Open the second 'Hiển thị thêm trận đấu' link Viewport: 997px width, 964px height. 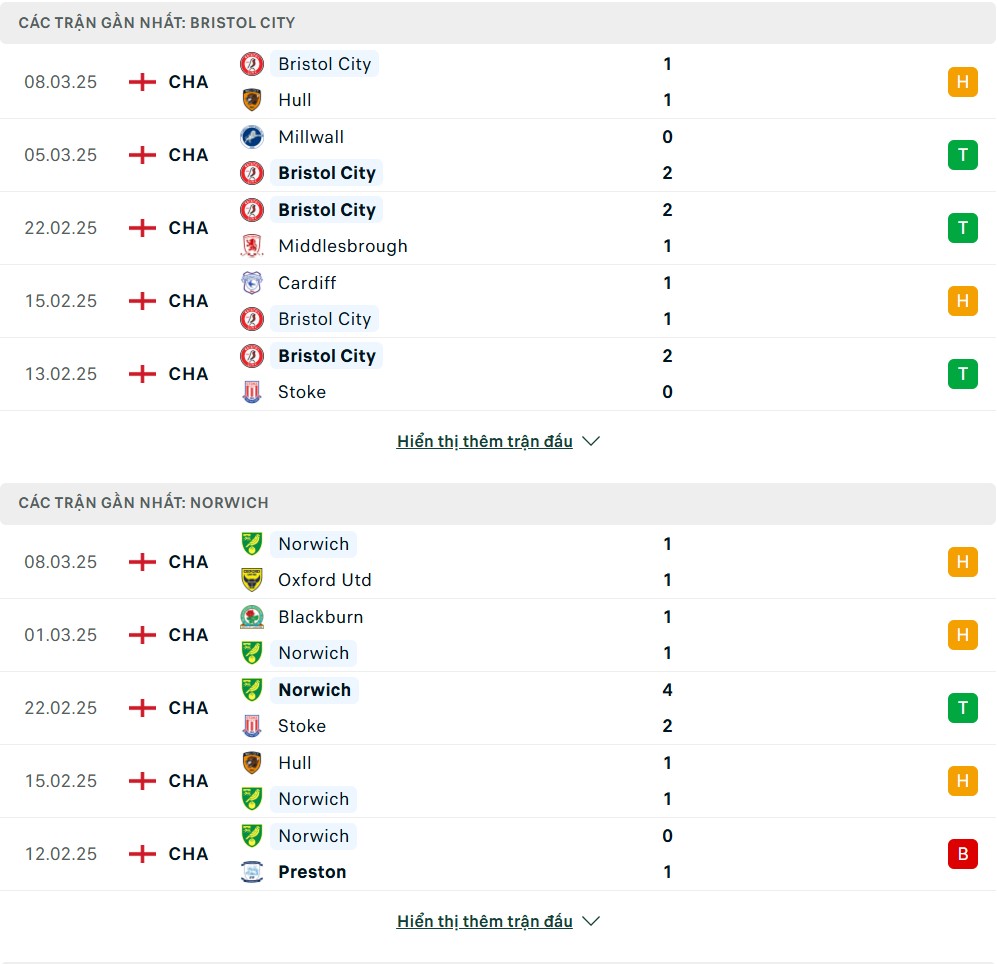coord(485,921)
